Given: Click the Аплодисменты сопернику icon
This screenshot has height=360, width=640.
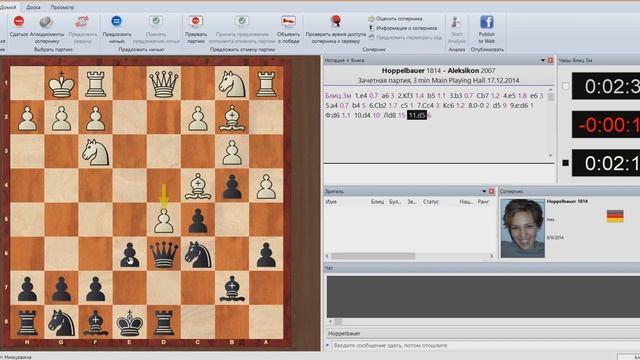Looking at the screenshot, I should [46, 21].
